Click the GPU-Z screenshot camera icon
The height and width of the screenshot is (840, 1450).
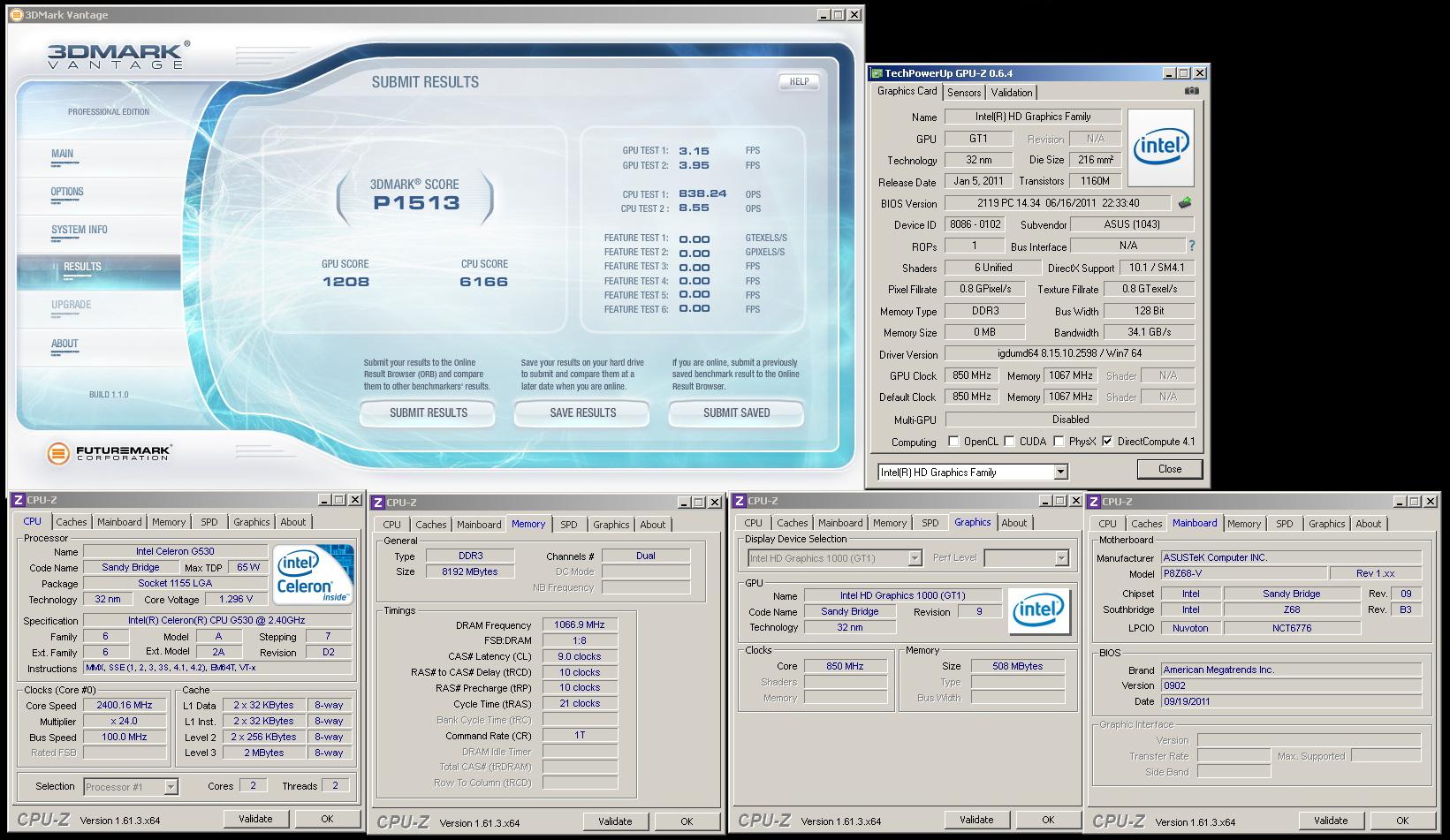(1191, 91)
